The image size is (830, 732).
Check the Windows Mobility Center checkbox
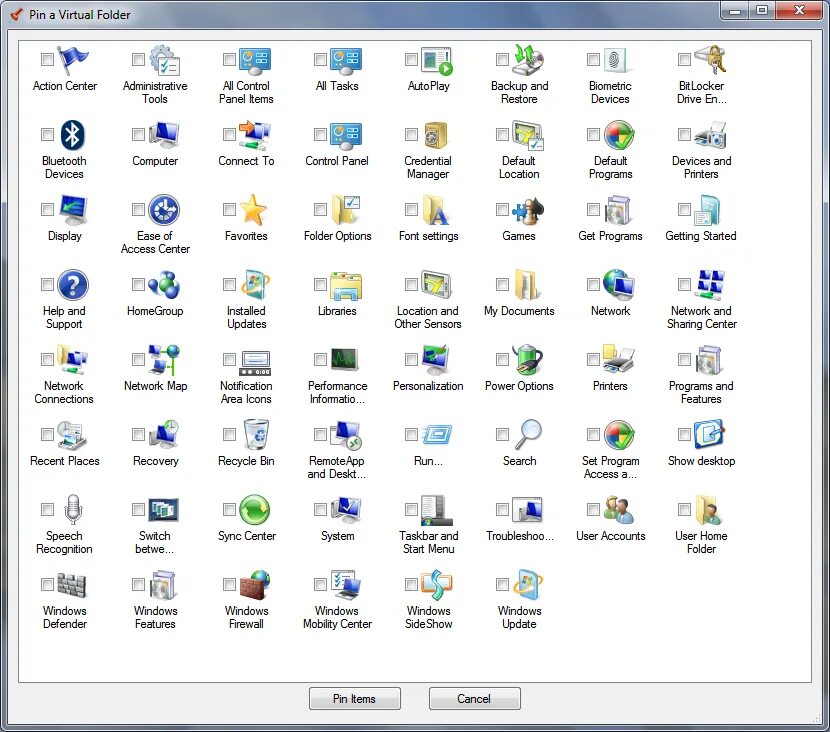click(320, 585)
